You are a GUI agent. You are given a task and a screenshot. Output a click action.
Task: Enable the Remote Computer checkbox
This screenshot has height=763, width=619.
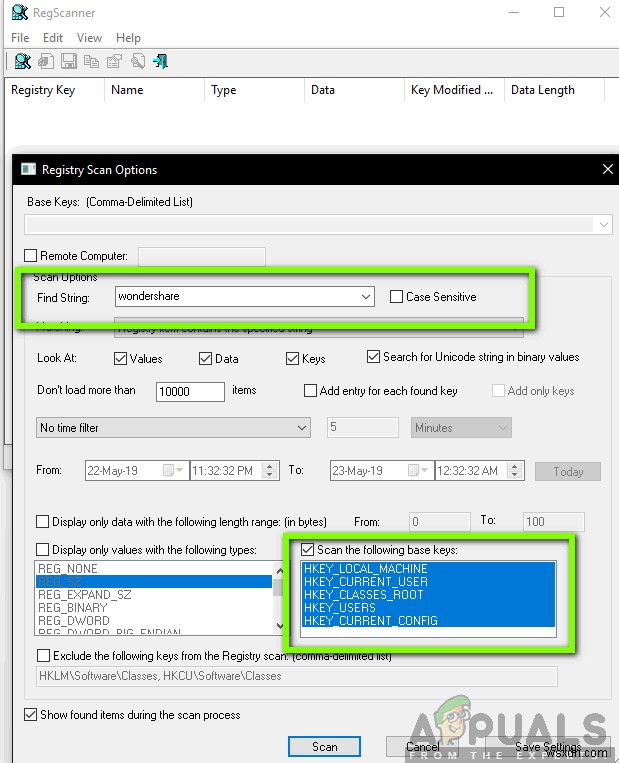[30, 255]
